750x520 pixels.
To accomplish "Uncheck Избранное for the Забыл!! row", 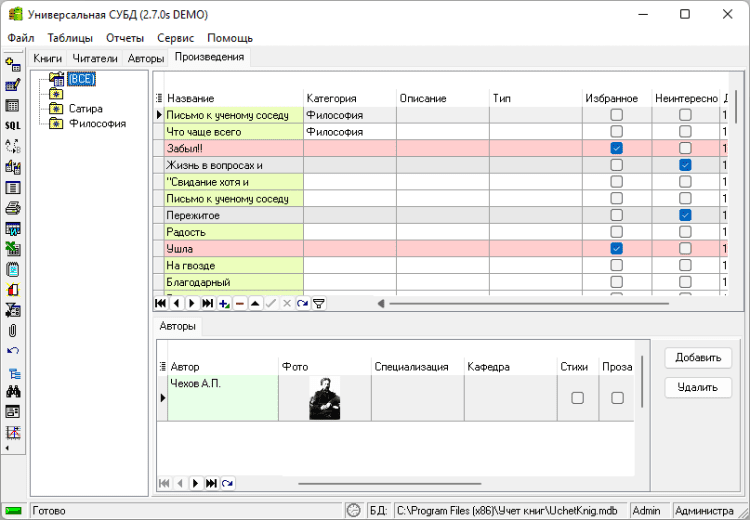I will click(x=617, y=148).
